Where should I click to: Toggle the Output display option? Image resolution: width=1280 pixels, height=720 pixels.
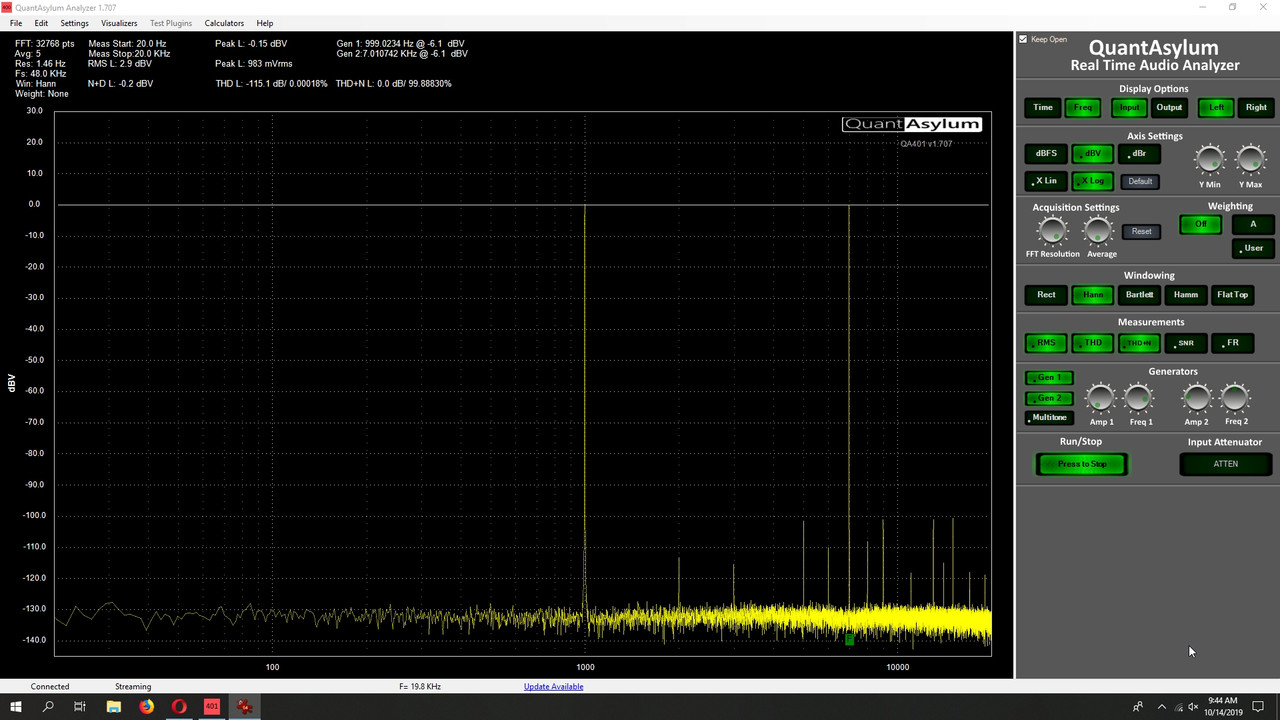(x=1169, y=107)
